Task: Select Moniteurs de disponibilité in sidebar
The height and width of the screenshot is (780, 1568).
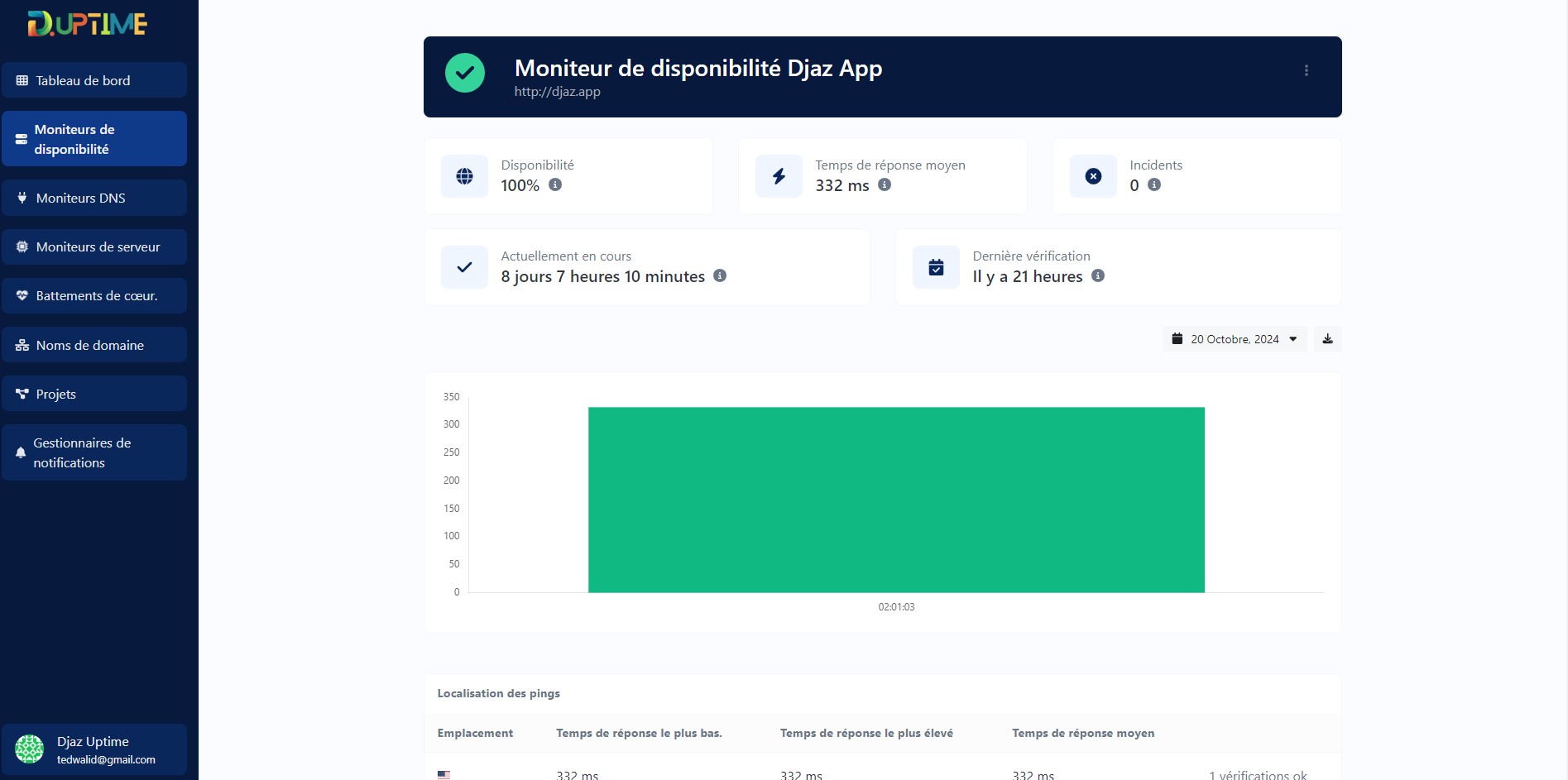Action: click(94, 139)
